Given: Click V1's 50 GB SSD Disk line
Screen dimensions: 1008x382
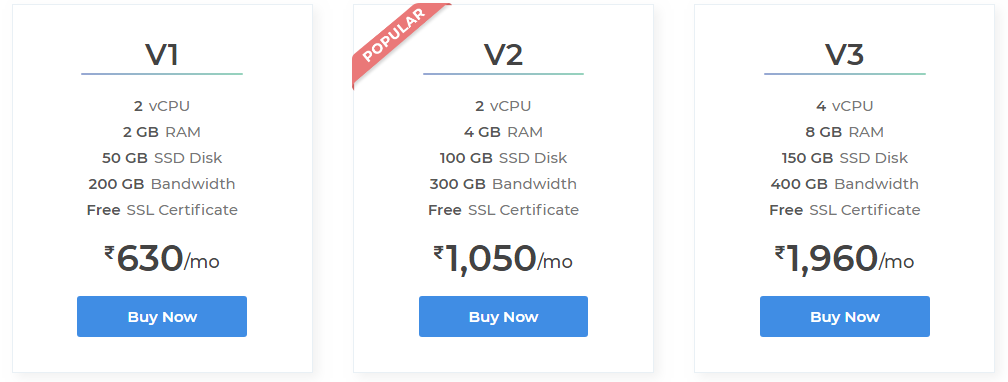Looking at the screenshot, I should click(162, 158).
